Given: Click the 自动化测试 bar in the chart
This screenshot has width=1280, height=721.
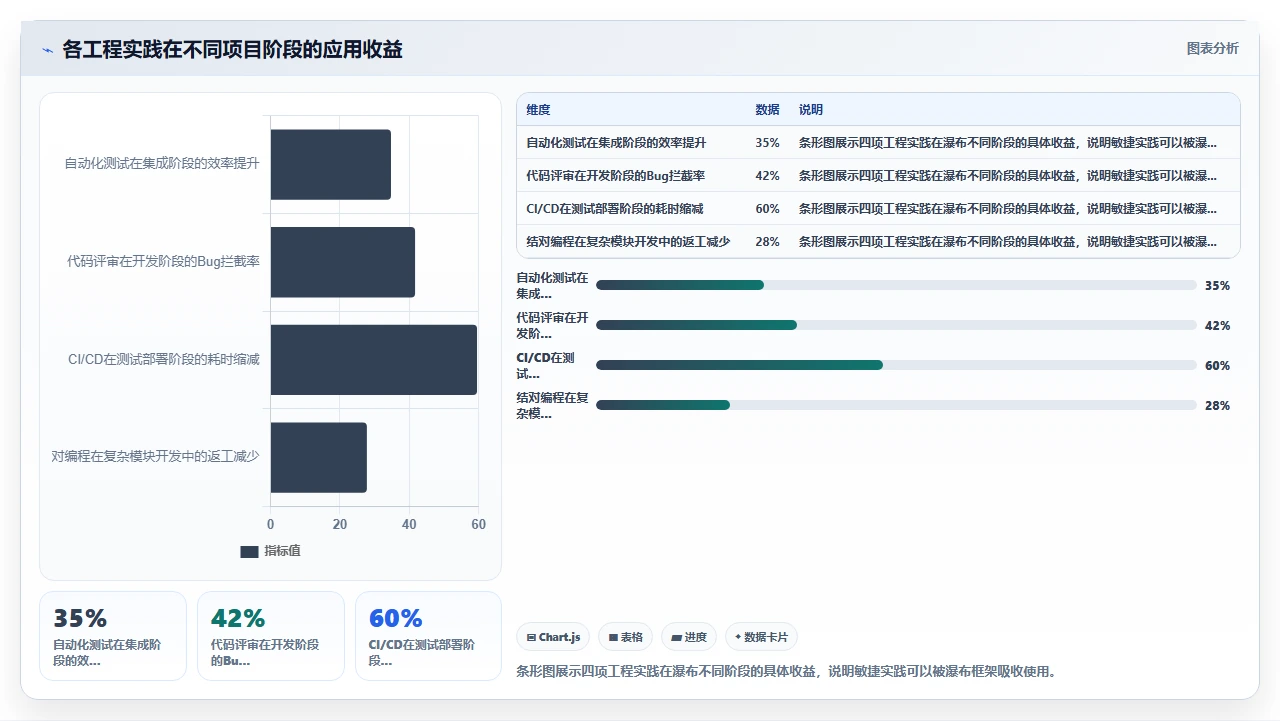Looking at the screenshot, I should 331,164.
